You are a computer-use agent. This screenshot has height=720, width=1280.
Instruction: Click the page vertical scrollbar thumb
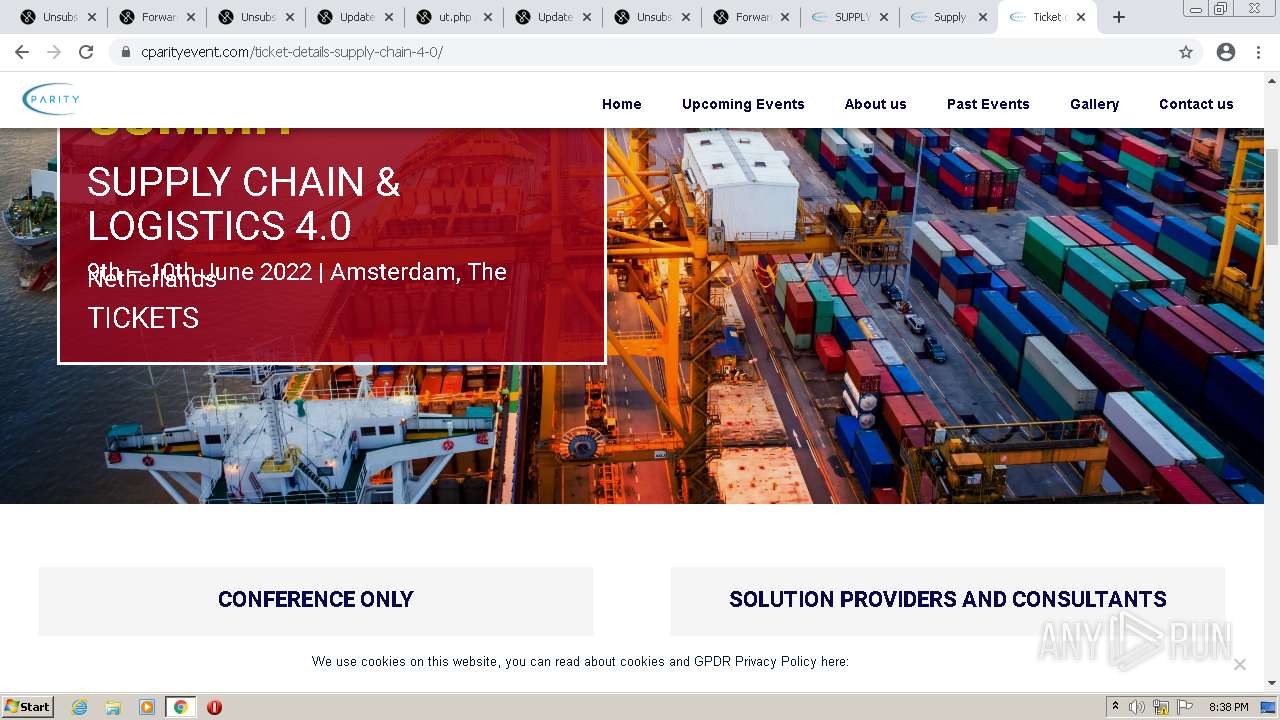point(1272,197)
